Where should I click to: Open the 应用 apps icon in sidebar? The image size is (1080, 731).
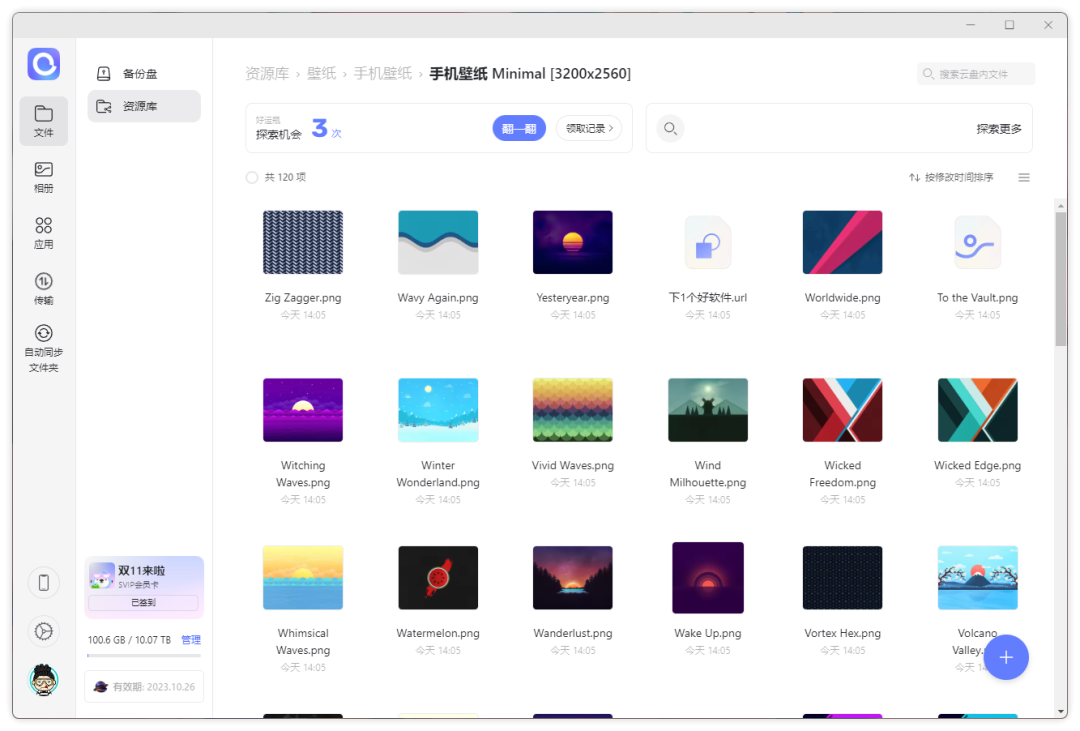[43, 233]
